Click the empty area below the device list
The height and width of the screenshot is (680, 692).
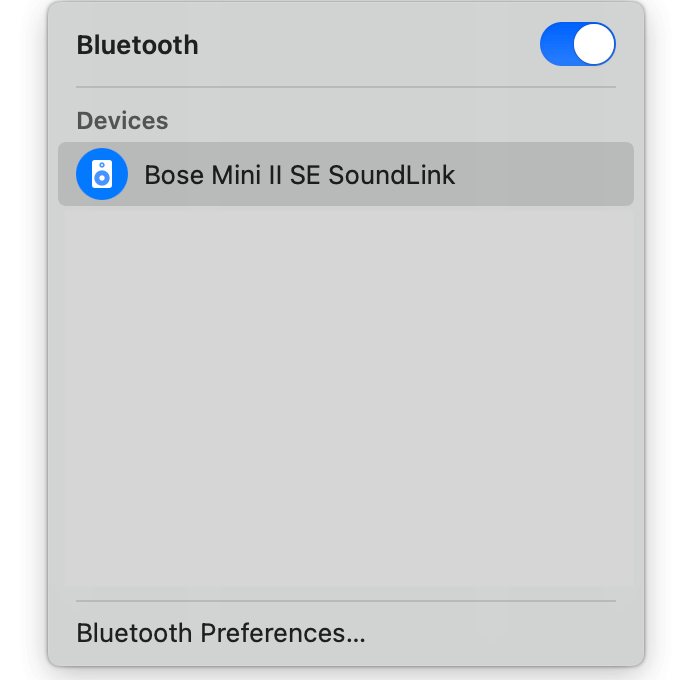point(345,400)
